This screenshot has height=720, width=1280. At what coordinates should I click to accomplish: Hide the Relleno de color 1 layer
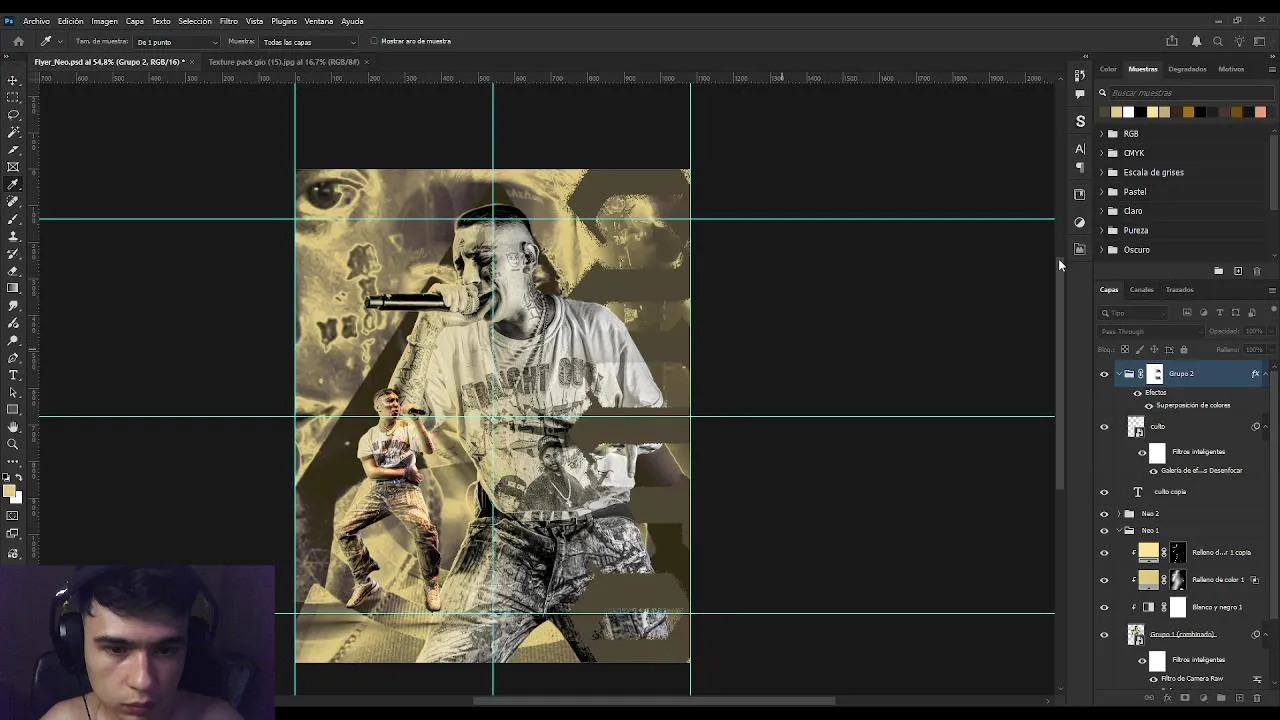pyautogui.click(x=1104, y=580)
